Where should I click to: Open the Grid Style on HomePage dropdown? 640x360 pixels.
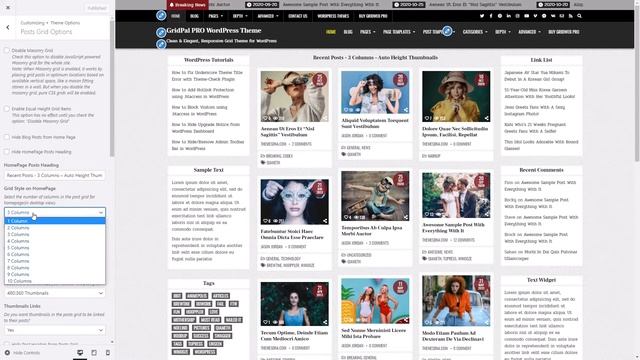[55, 212]
